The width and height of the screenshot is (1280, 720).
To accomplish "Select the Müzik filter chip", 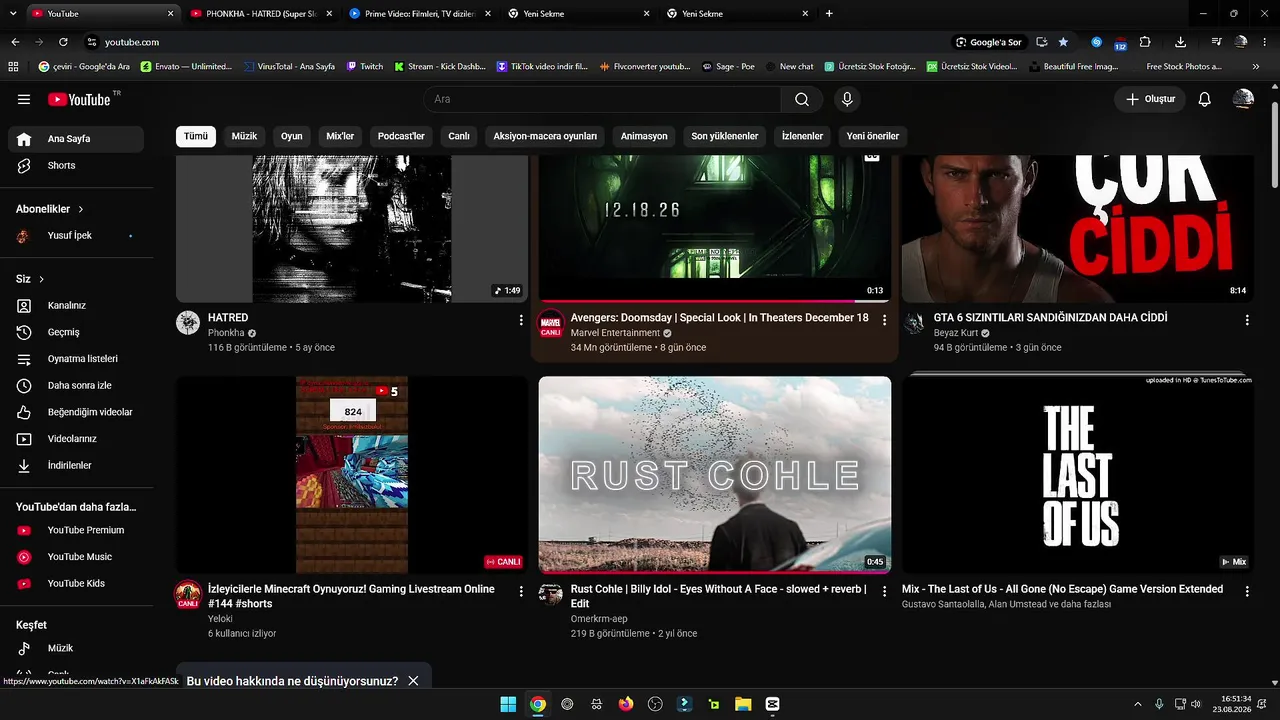I will [245, 136].
